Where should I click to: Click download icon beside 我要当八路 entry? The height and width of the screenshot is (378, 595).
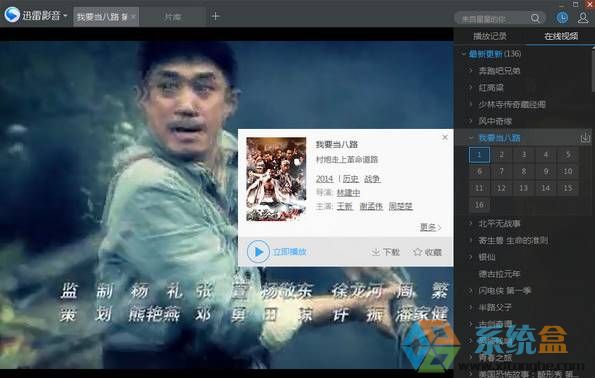coord(585,137)
